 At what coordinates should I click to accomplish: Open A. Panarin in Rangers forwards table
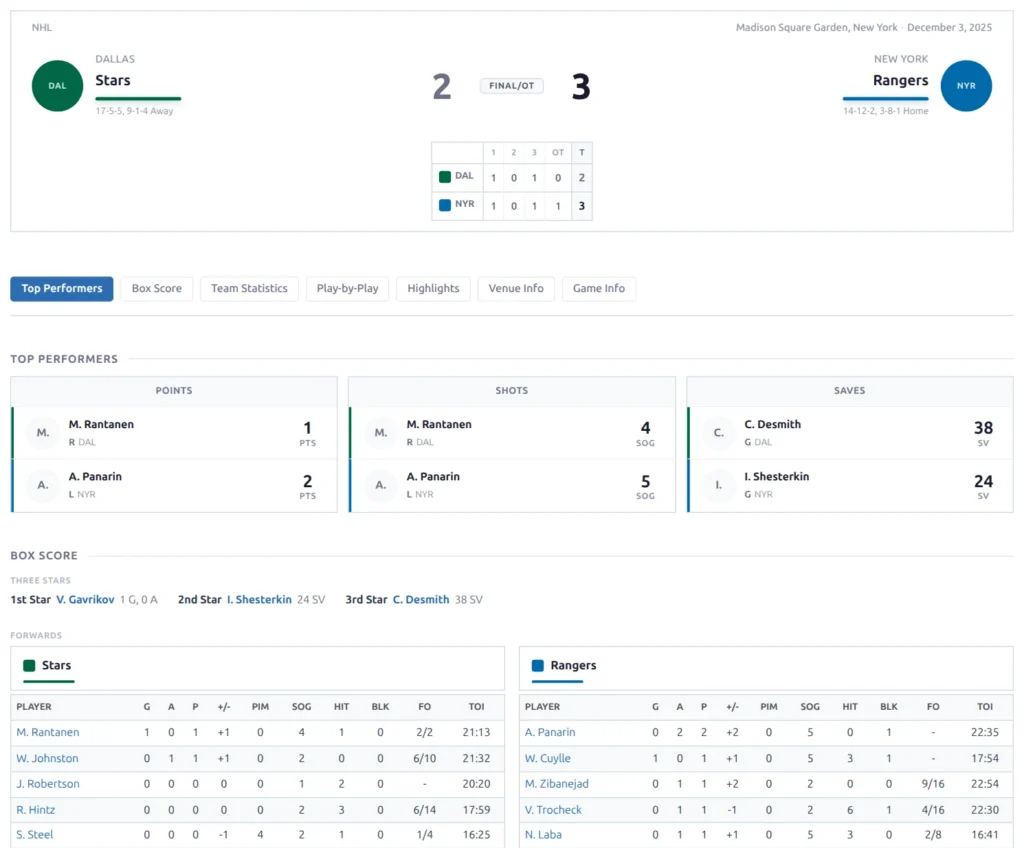pyautogui.click(x=550, y=732)
